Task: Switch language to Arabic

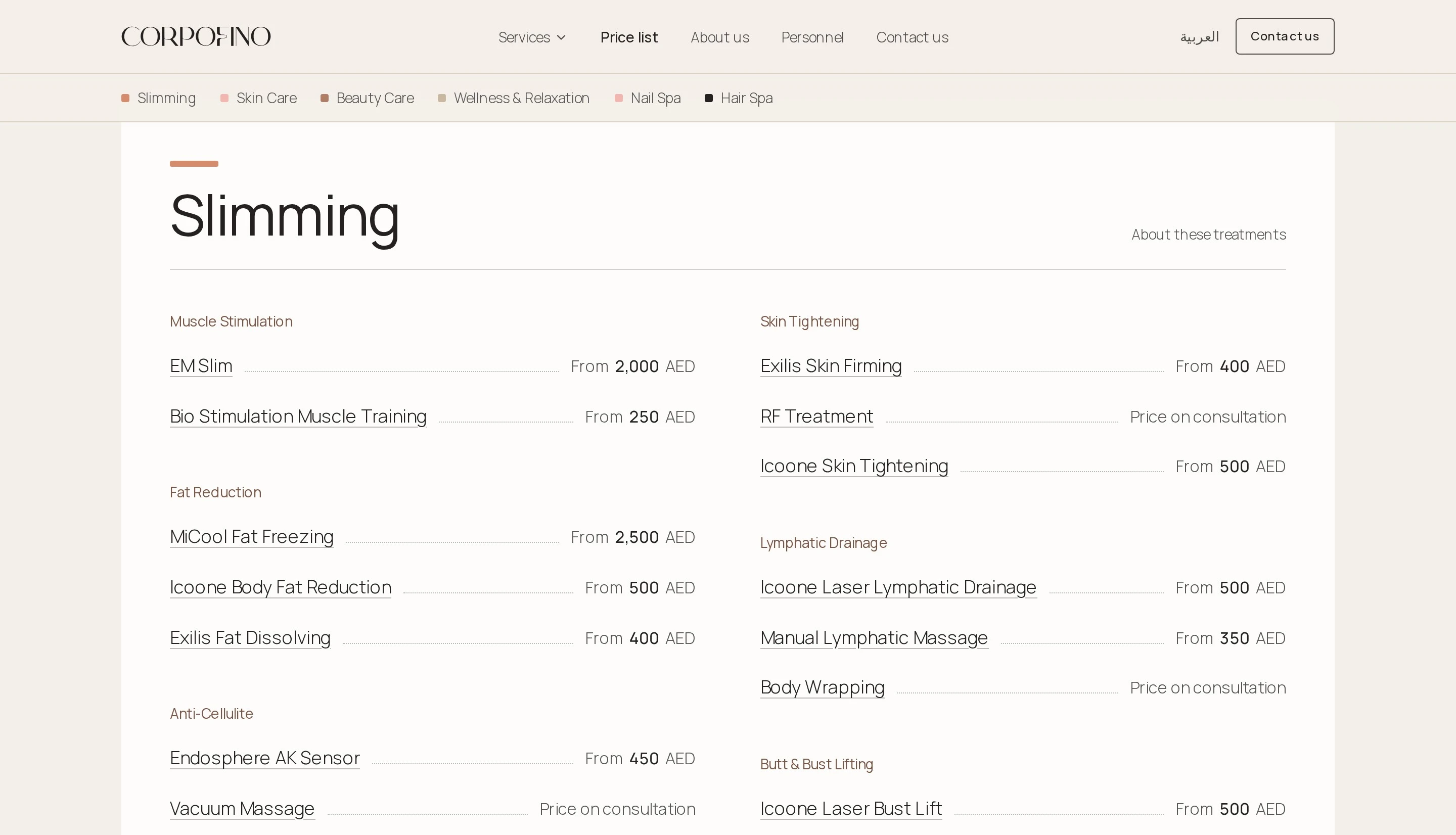Action: pos(1199,37)
